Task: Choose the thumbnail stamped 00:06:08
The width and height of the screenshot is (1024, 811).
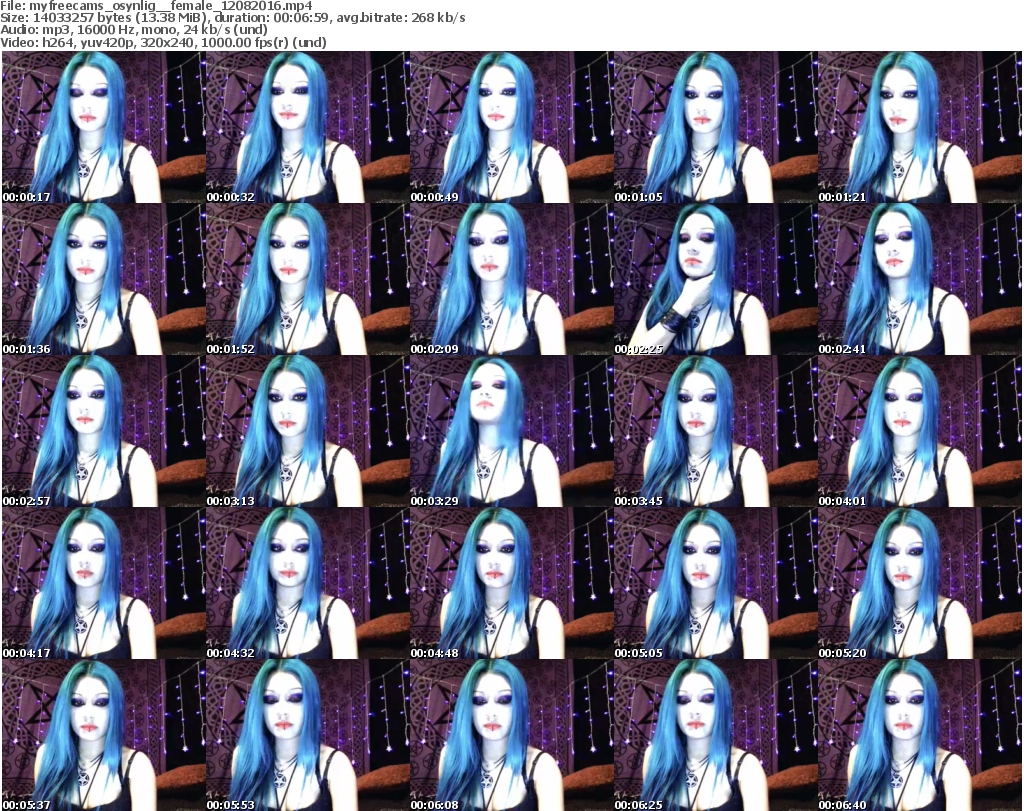Action: point(511,735)
